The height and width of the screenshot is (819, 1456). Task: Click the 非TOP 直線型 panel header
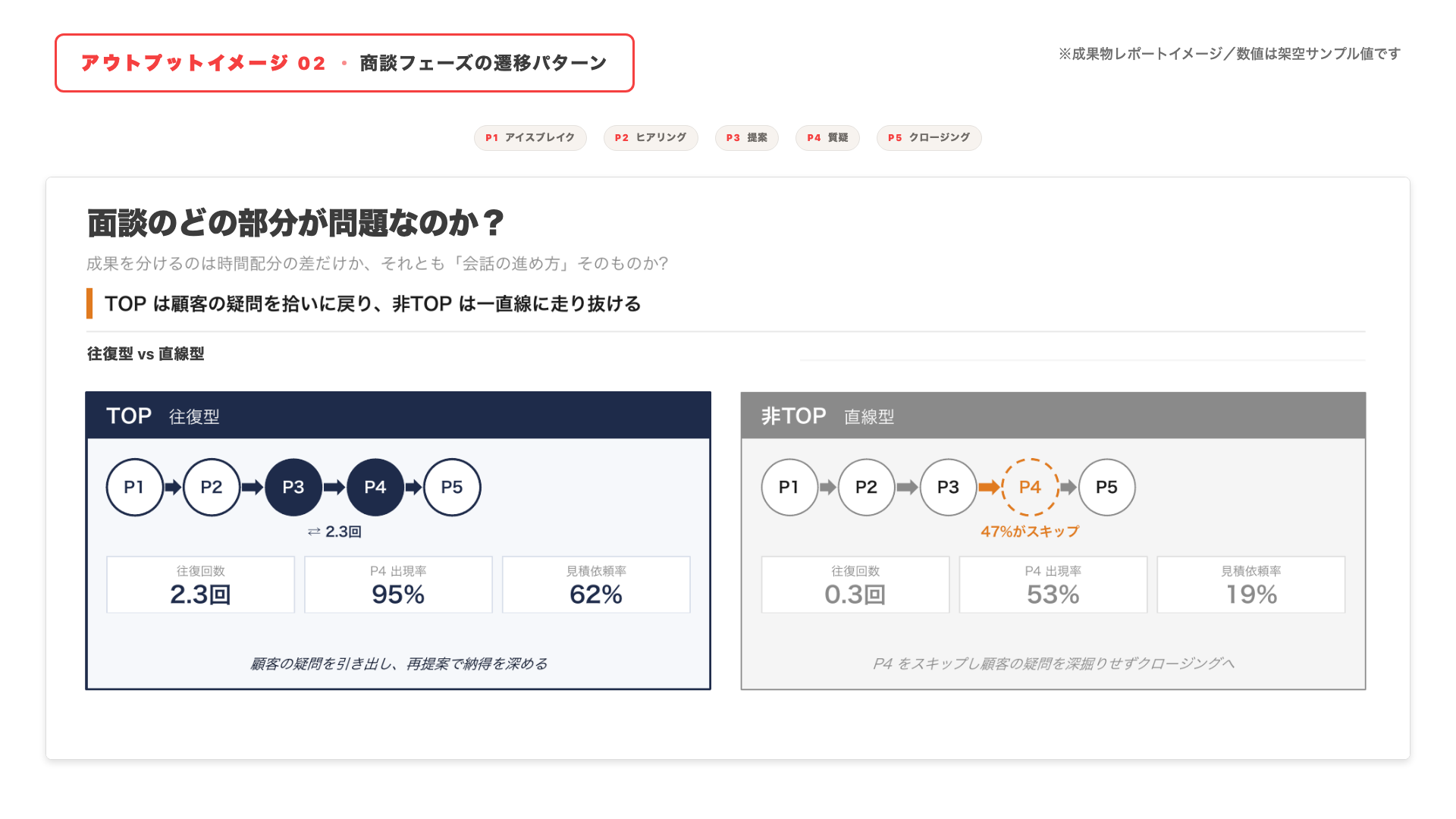[x=1053, y=416]
